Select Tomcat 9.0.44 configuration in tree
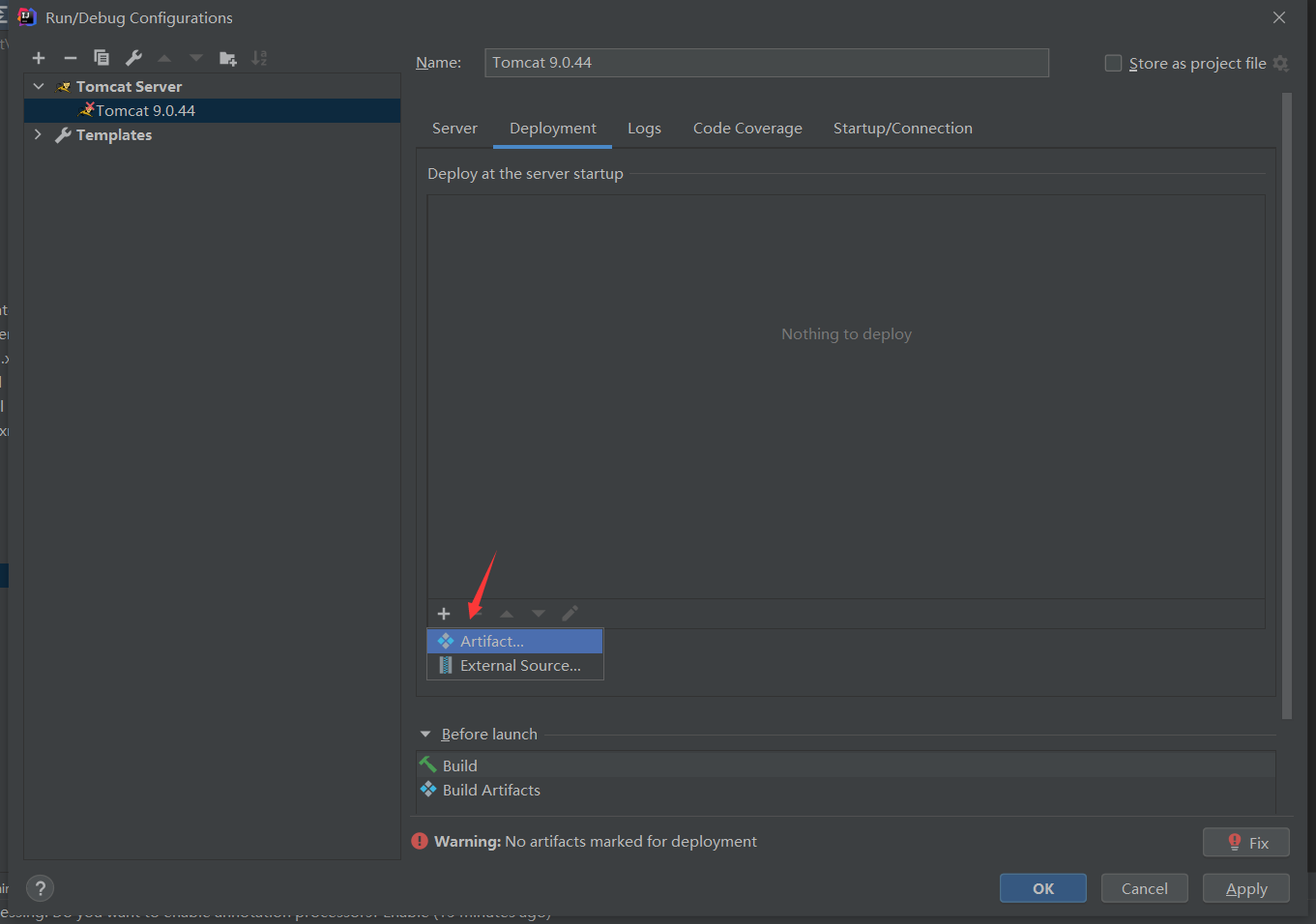 [212, 110]
